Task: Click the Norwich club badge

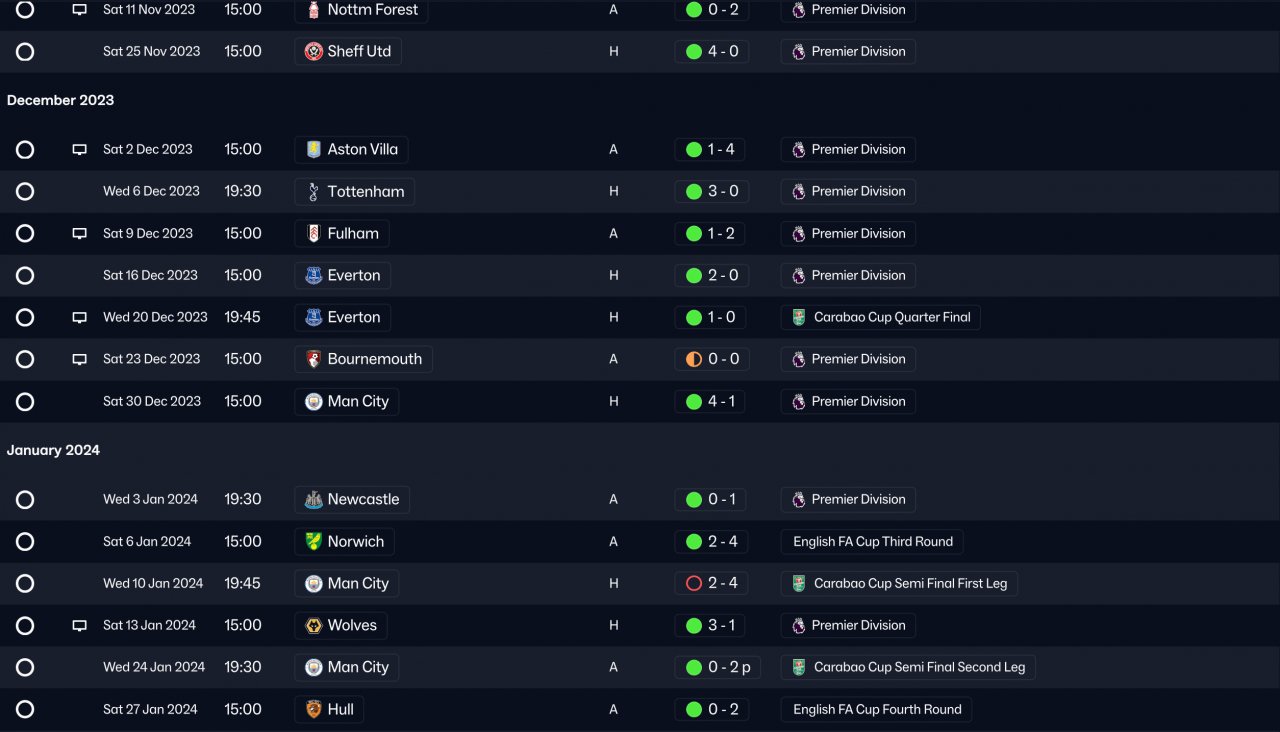Action: click(314, 542)
